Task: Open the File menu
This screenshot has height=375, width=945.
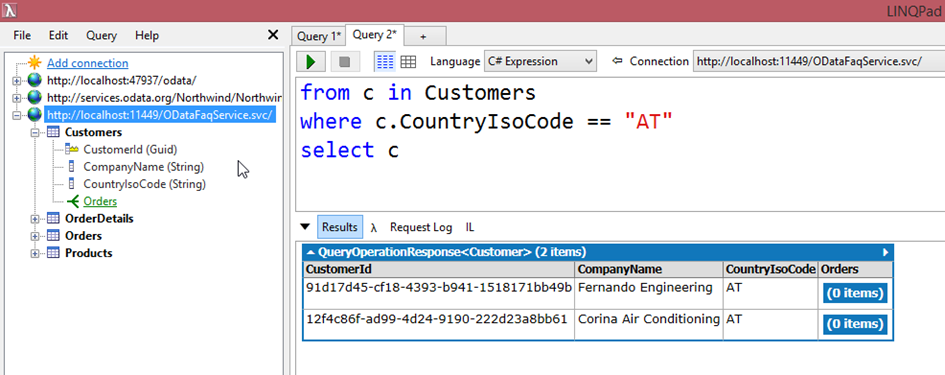Action: [22, 36]
